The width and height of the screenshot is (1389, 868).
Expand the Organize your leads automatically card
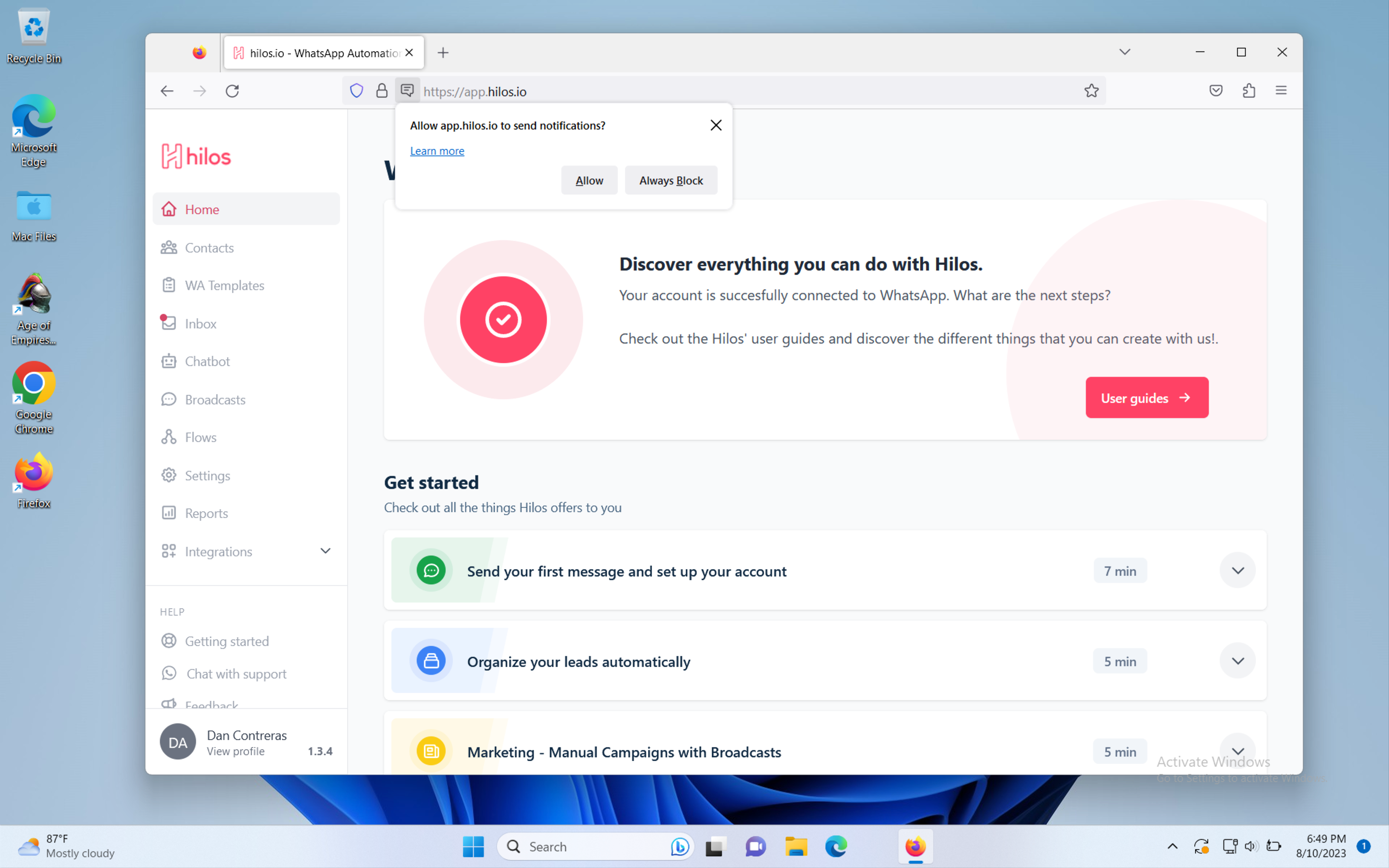point(1238,661)
